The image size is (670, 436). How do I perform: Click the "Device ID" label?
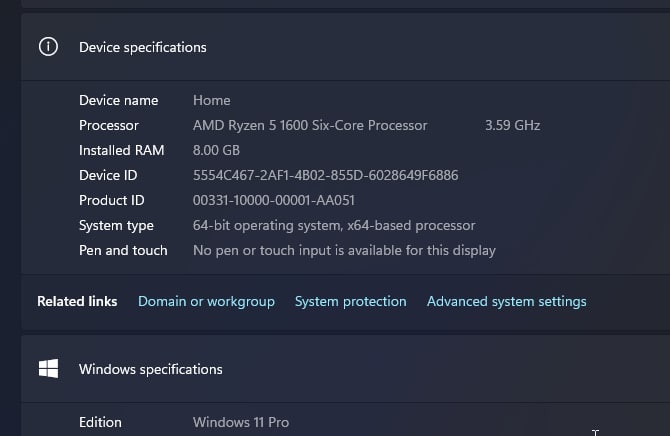(108, 175)
